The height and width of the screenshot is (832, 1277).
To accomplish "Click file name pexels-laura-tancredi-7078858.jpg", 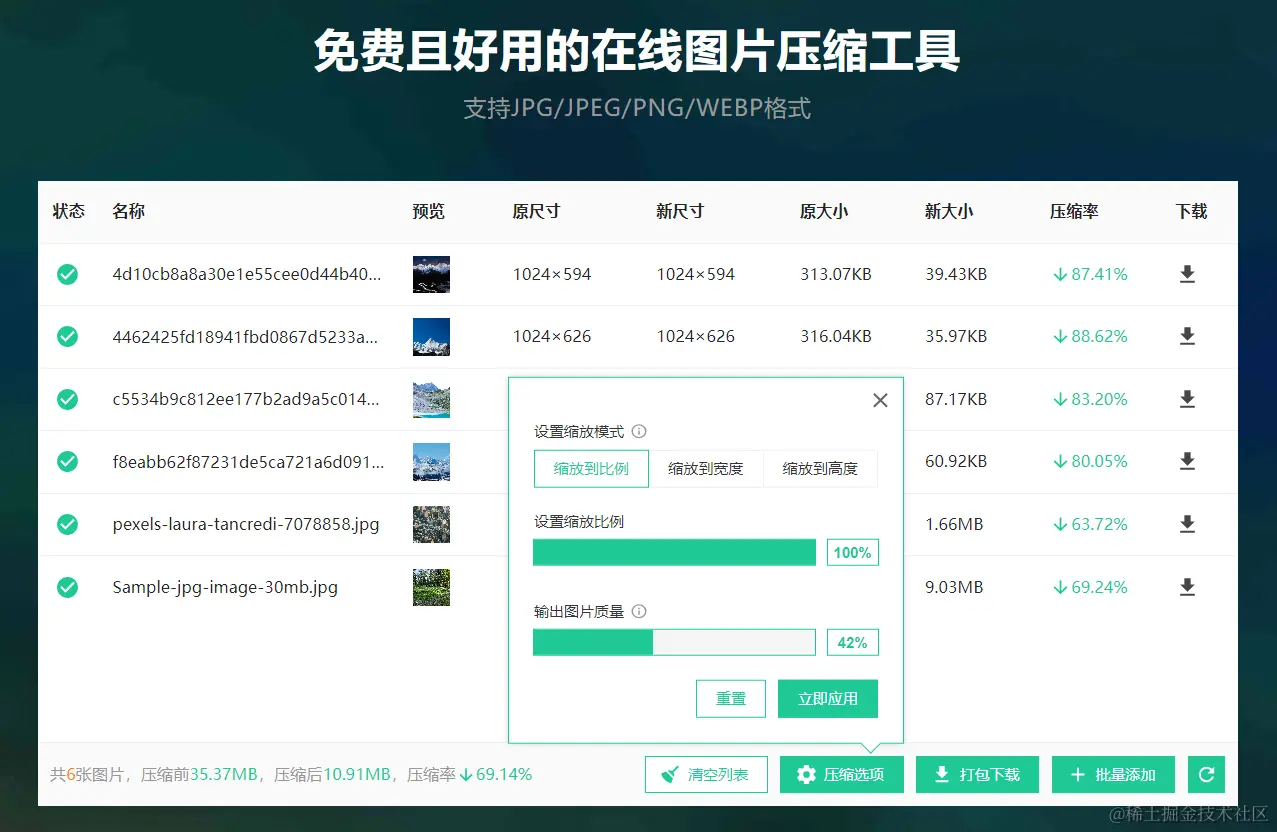I will [x=246, y=524].
